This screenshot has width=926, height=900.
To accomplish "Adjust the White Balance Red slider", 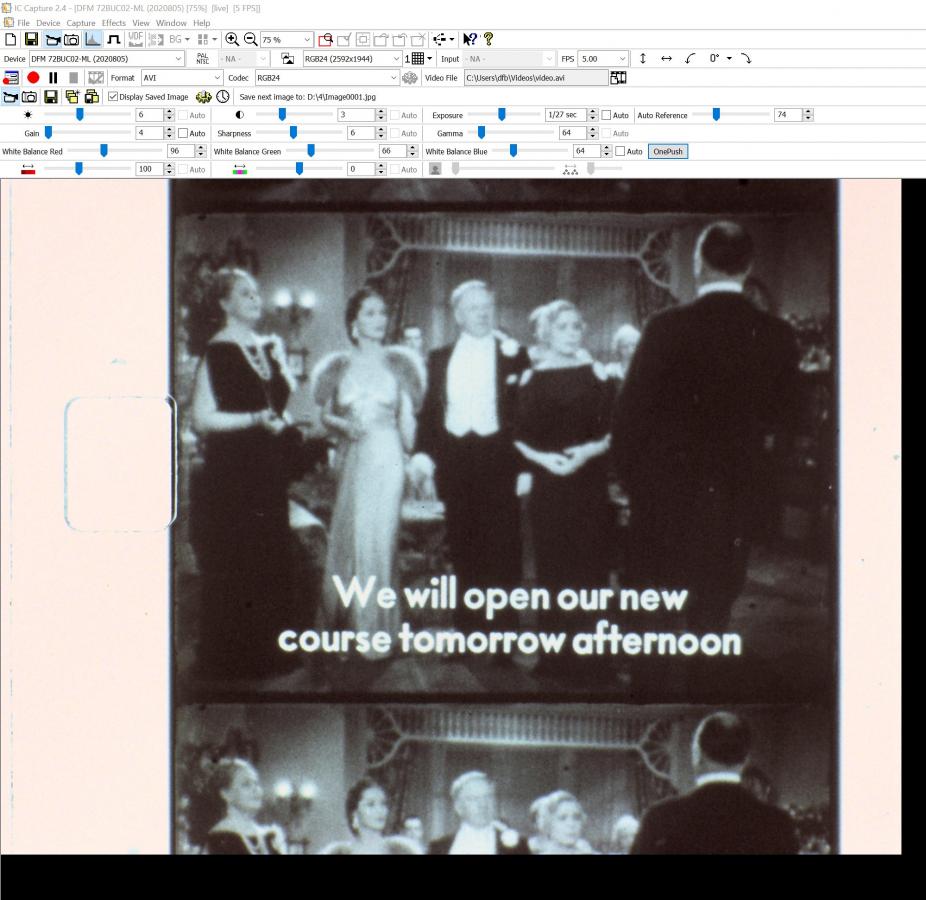I will (x=104, y=151).
